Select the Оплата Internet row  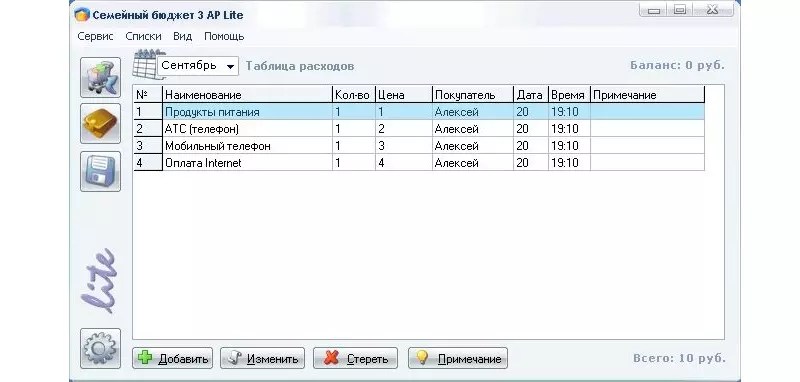pos(419,163)
